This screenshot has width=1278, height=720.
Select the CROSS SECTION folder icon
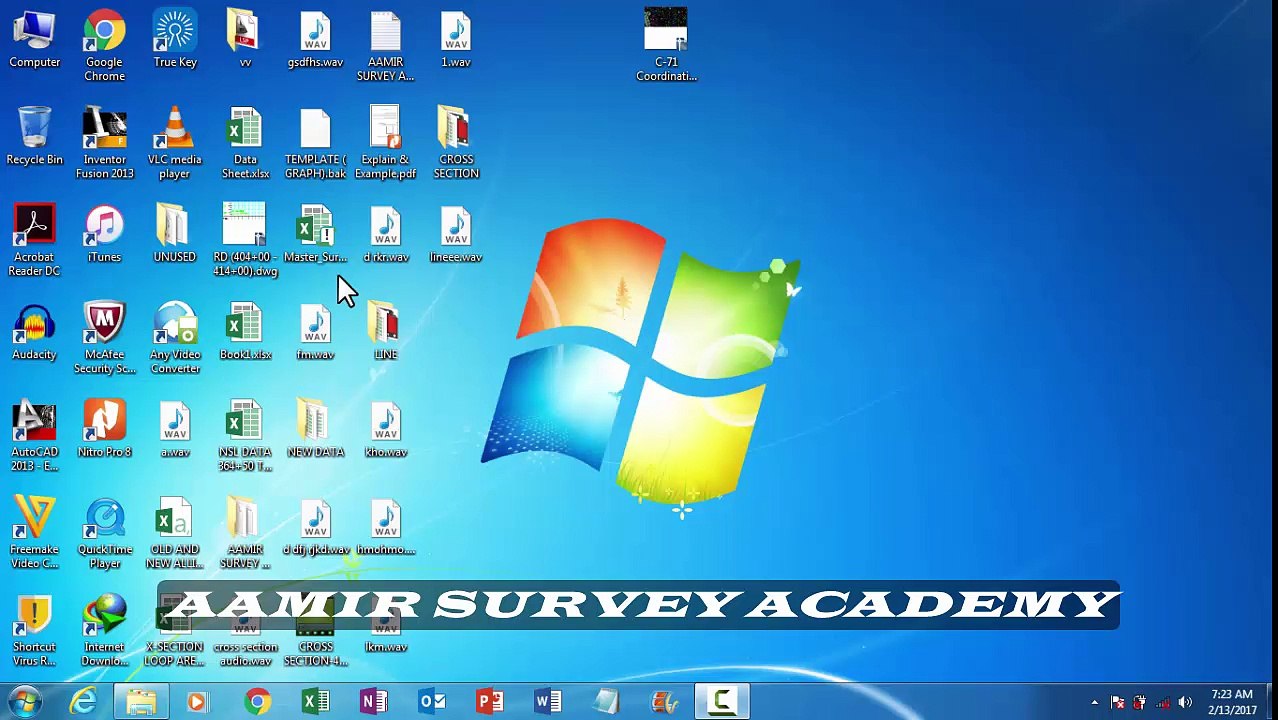455,143
